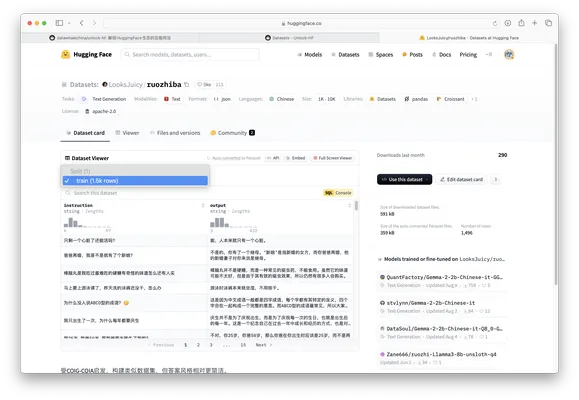Choose the train (1.5k rows) split option
Viewport: 579px width, 400px height.
coord(135,181)
